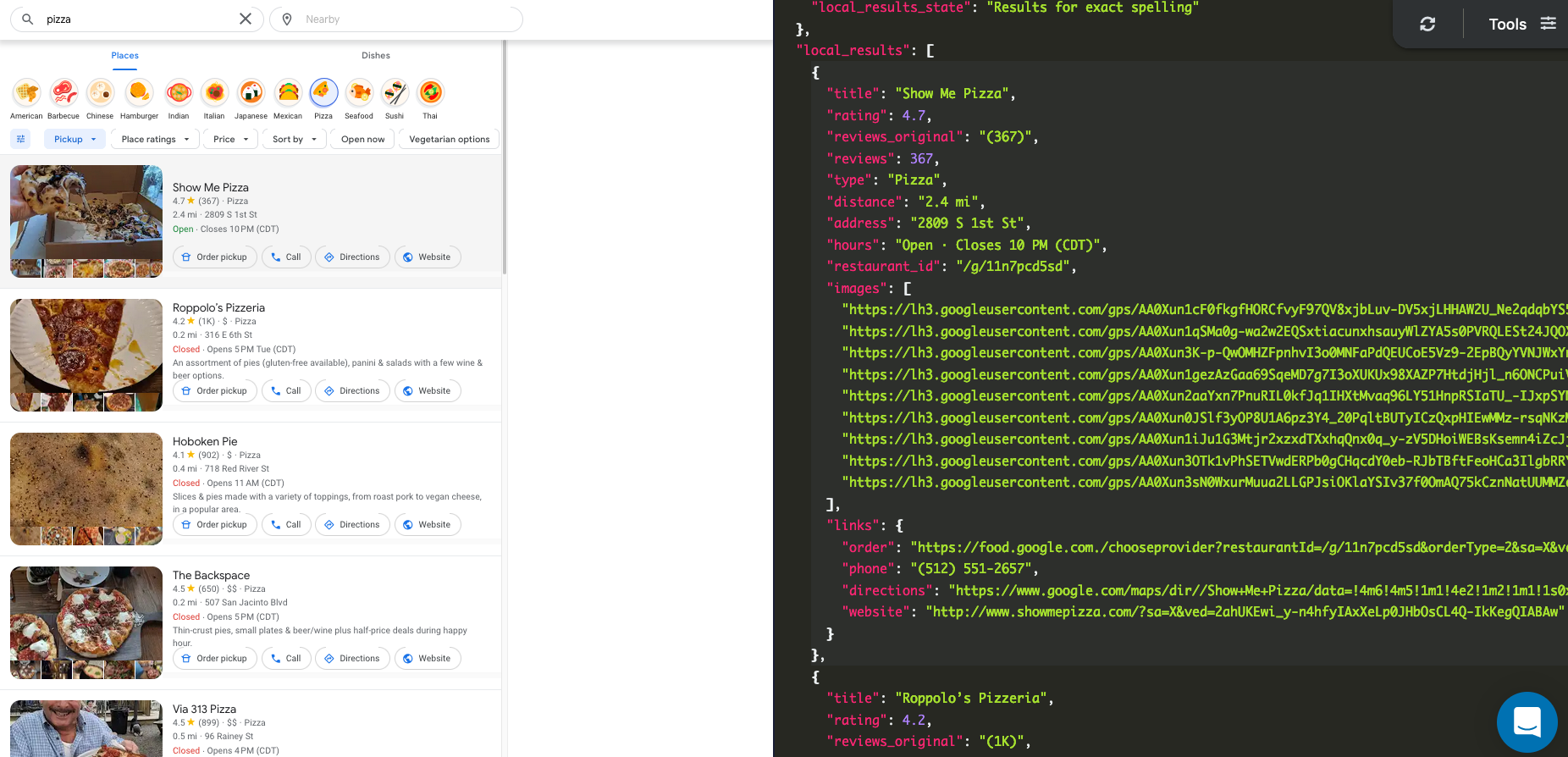Click the JSON "website" showmepizza.com URL

pos(1245,611)
